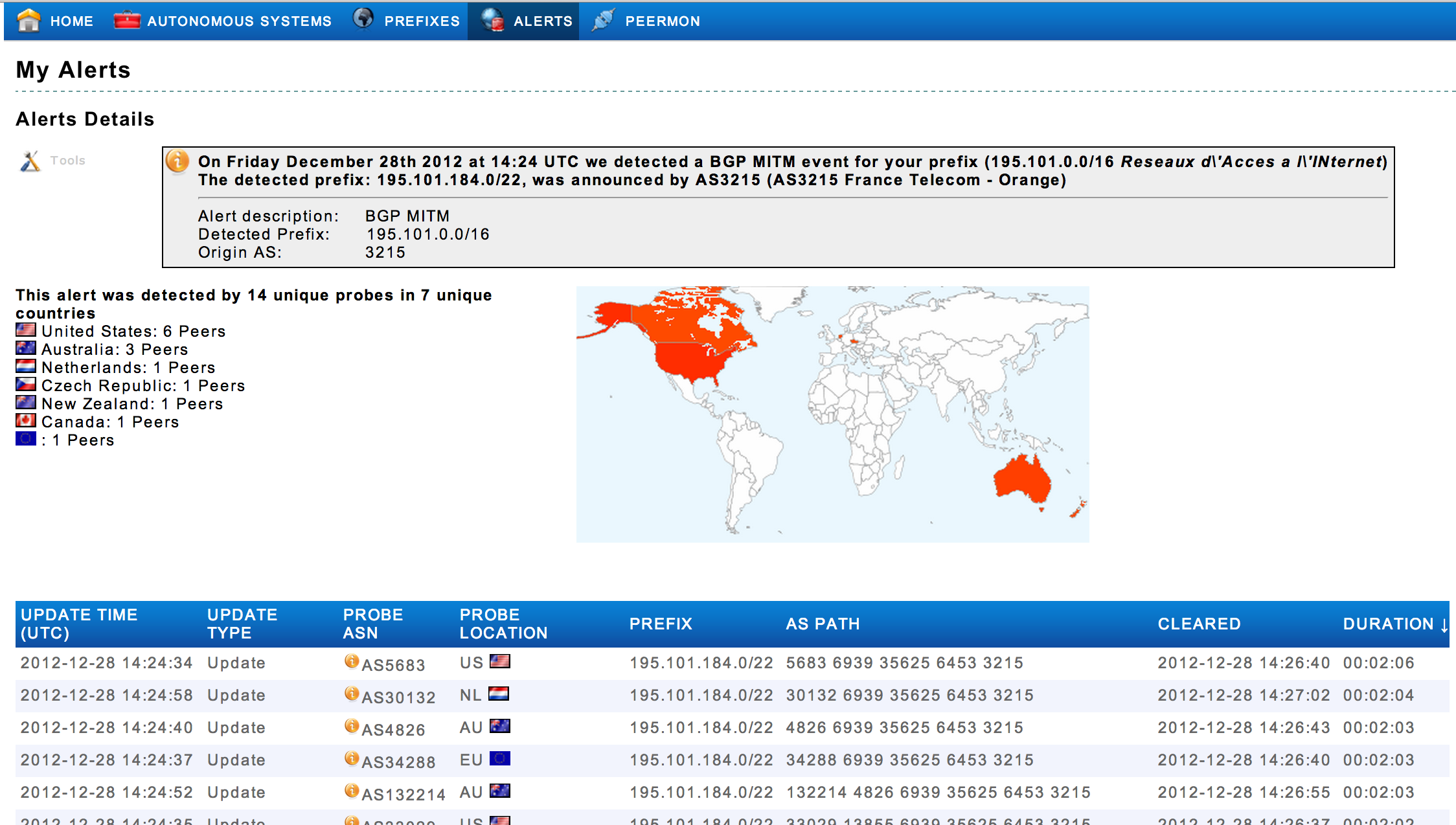Click the Tools link

point(67,161)
